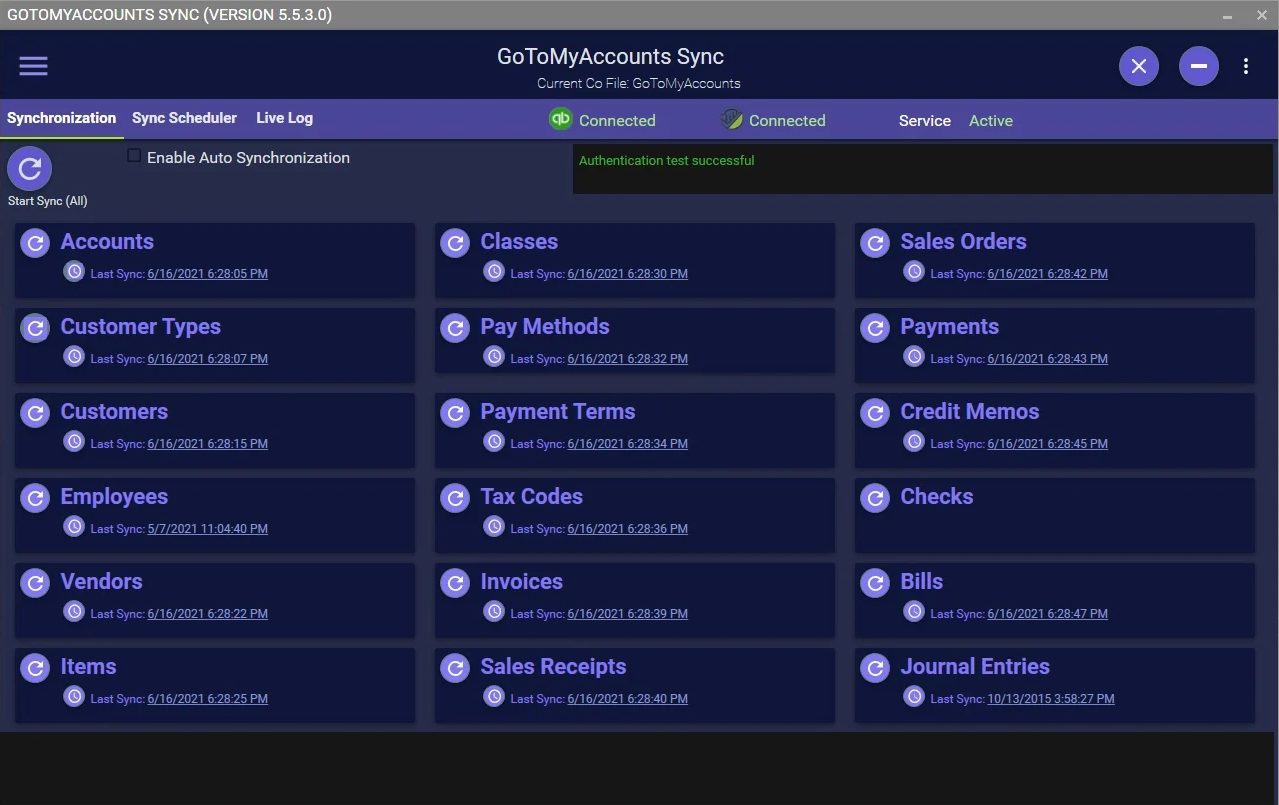Viewport: 1279px width, 805px height.
Task: Click the Tax Codes heading
Action: [531, 497]
